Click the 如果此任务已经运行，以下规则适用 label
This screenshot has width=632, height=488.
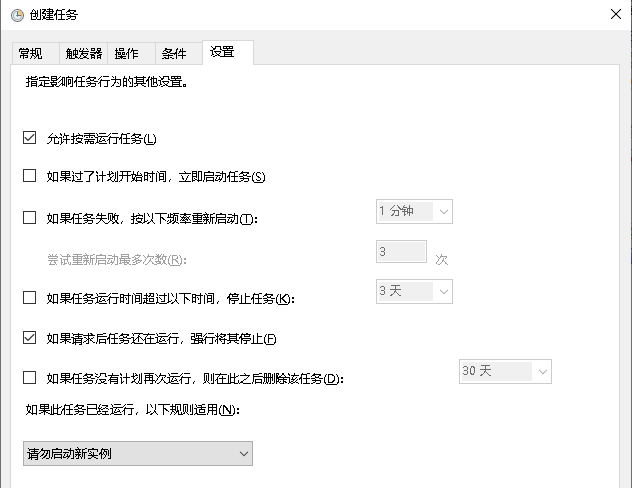tap(132, 409)
